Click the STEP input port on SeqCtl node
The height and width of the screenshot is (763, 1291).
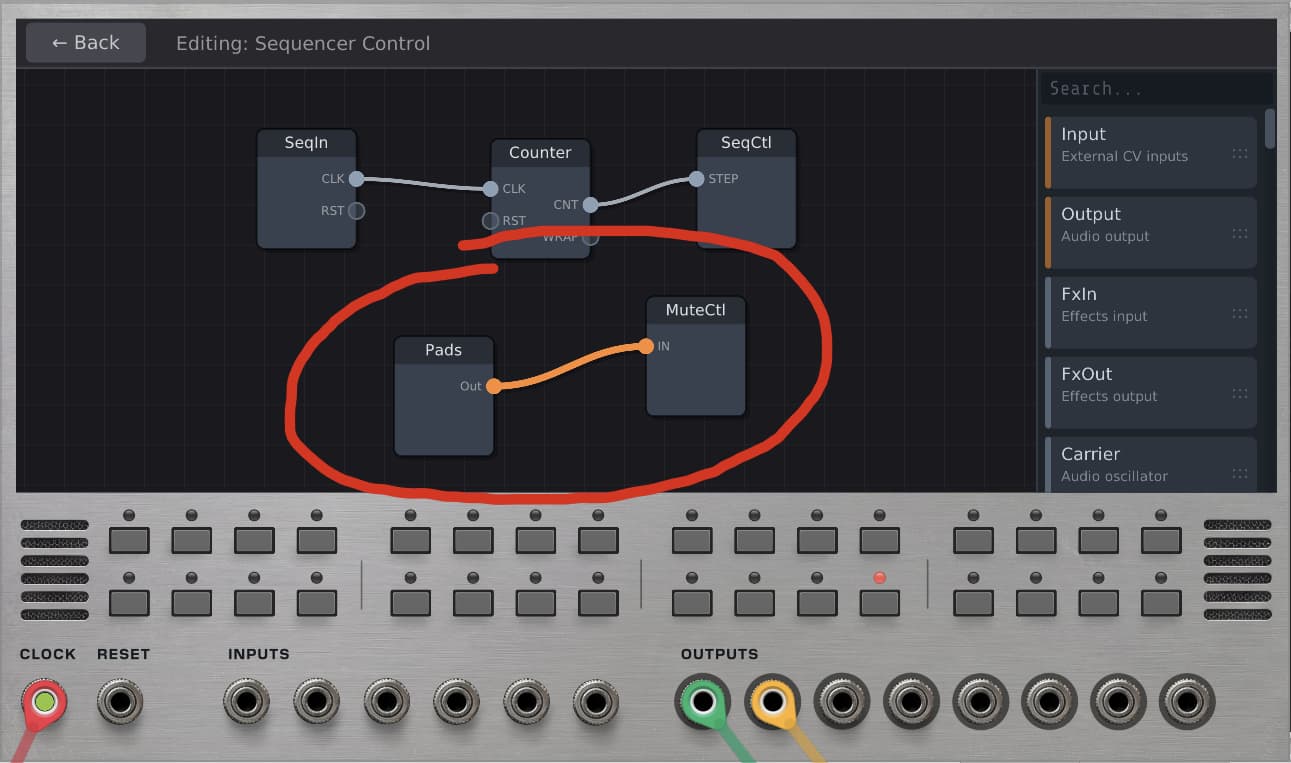[x=696, y=179]
